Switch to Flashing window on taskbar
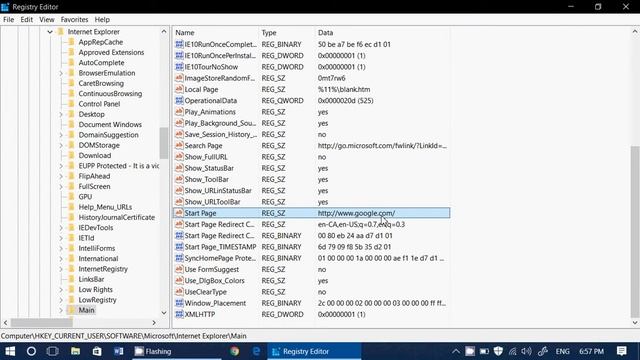640x360 pixels. point(176,351)
